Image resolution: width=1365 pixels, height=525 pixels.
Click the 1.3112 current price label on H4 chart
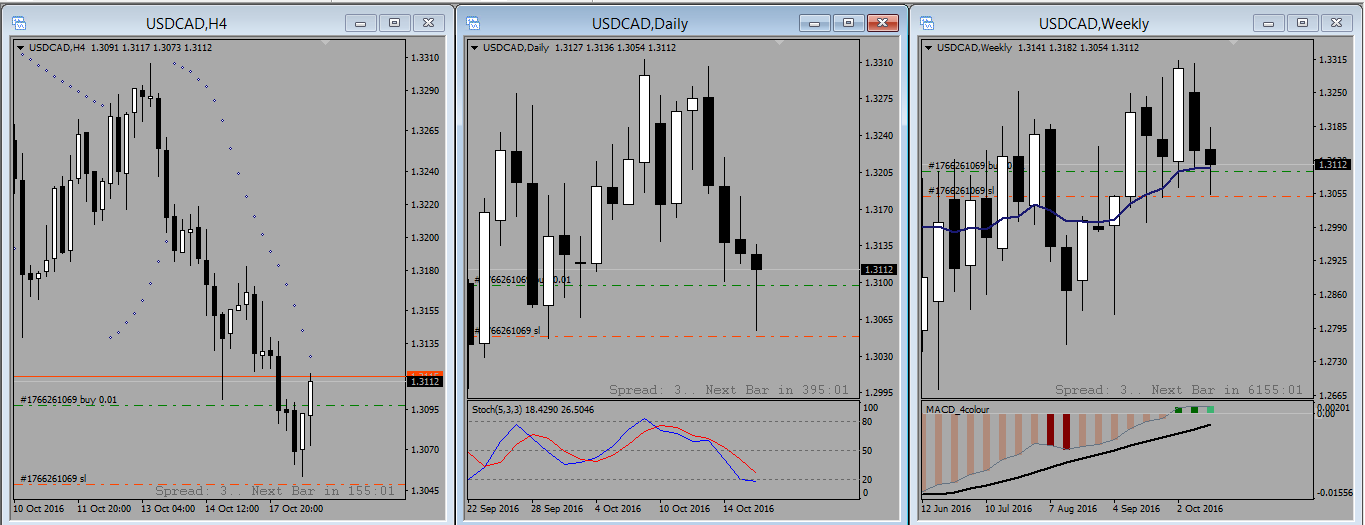coord(425,381)
